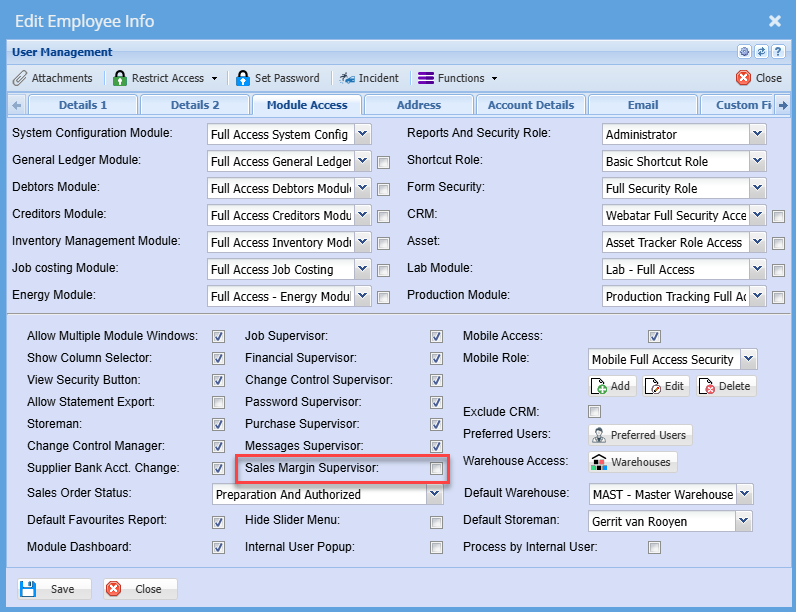Open the Attachments paperclip icon

pos(20,78)
